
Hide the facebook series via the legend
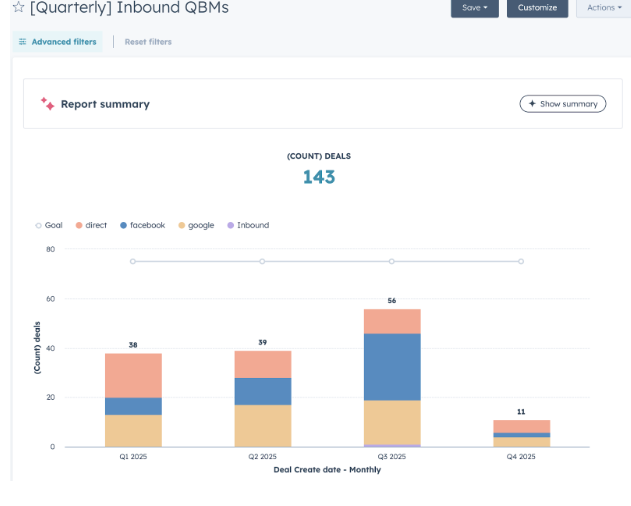click(123, 226)
